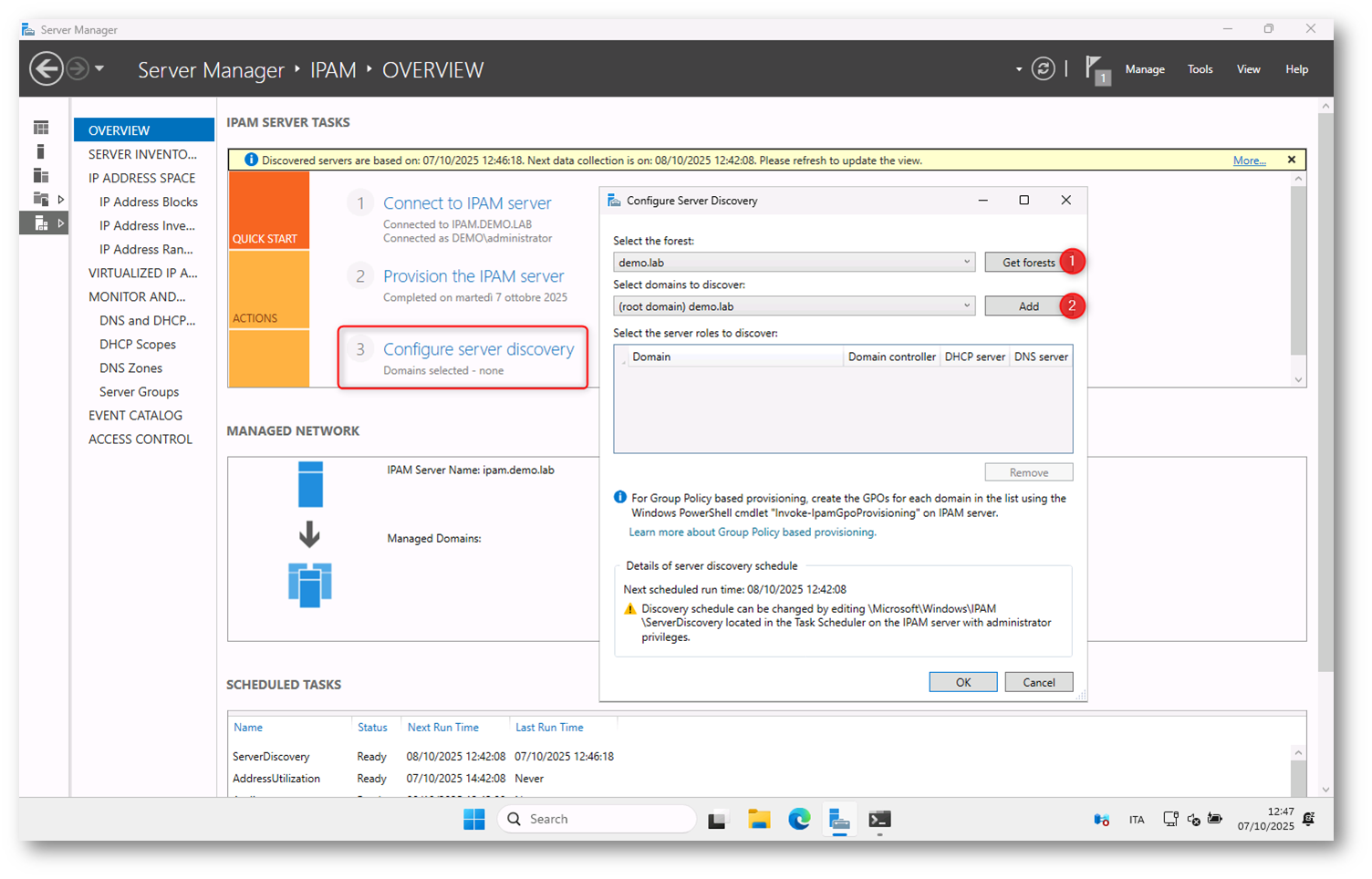This screenshot has height=879, width=1372.
Task: Open File Explorer from the taskbar
Action: click(x=759, y=819)
